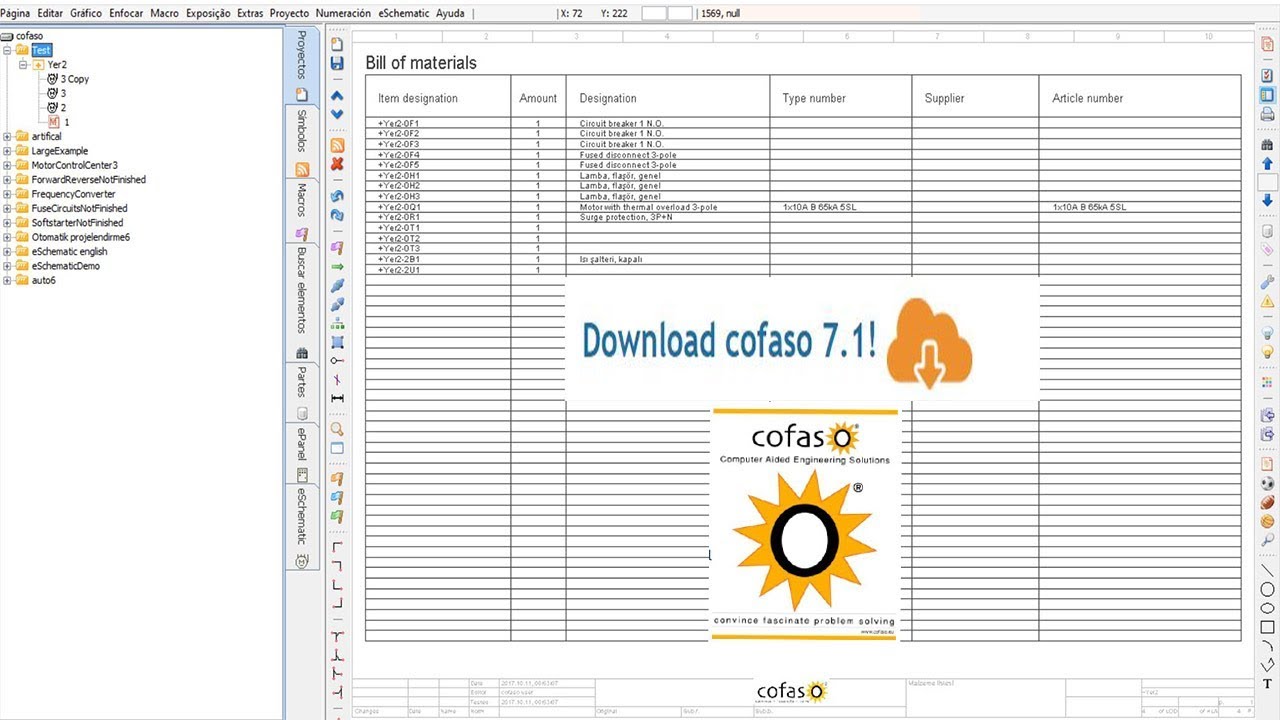1280x720 pixels.
Task: Click 'Surge protection, 3P+N' designation text
Action: (626, 217)
